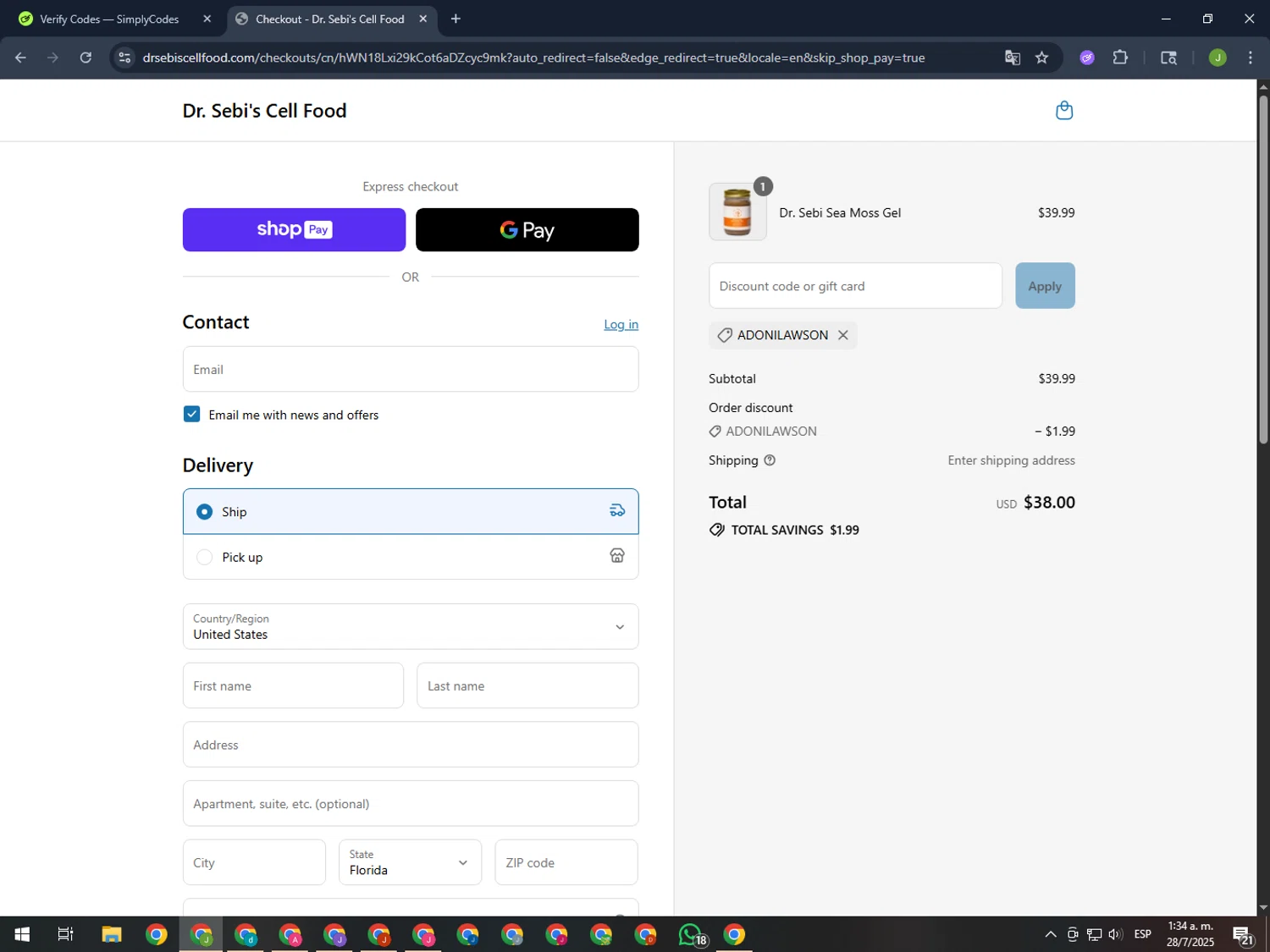1270x952 pixels.
Task: Remove the ADONILAWSON discount code tag
Action: pyautogui.click(x=842, y=335)
